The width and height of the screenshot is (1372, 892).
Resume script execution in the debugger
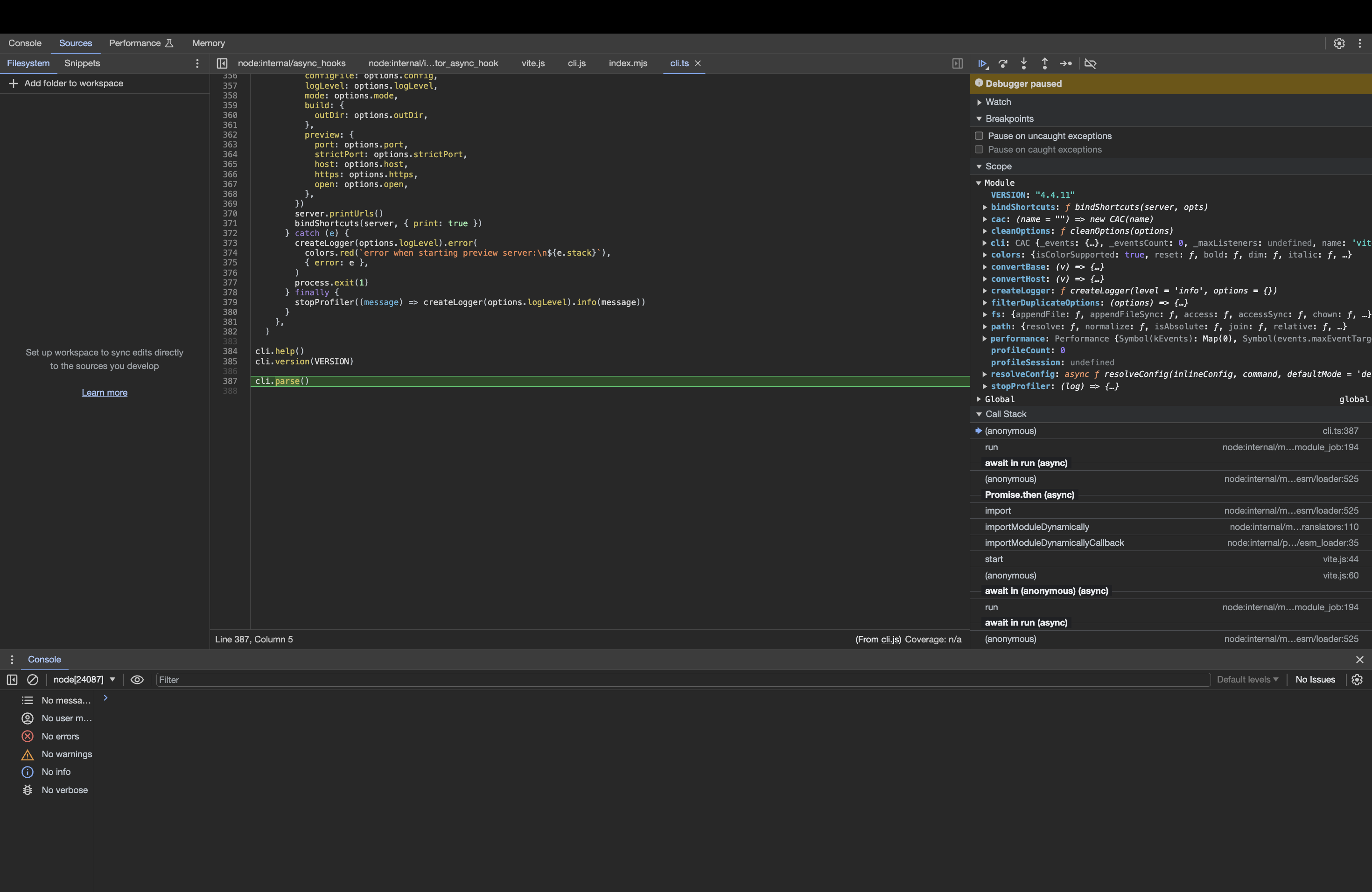coord(982,63)
